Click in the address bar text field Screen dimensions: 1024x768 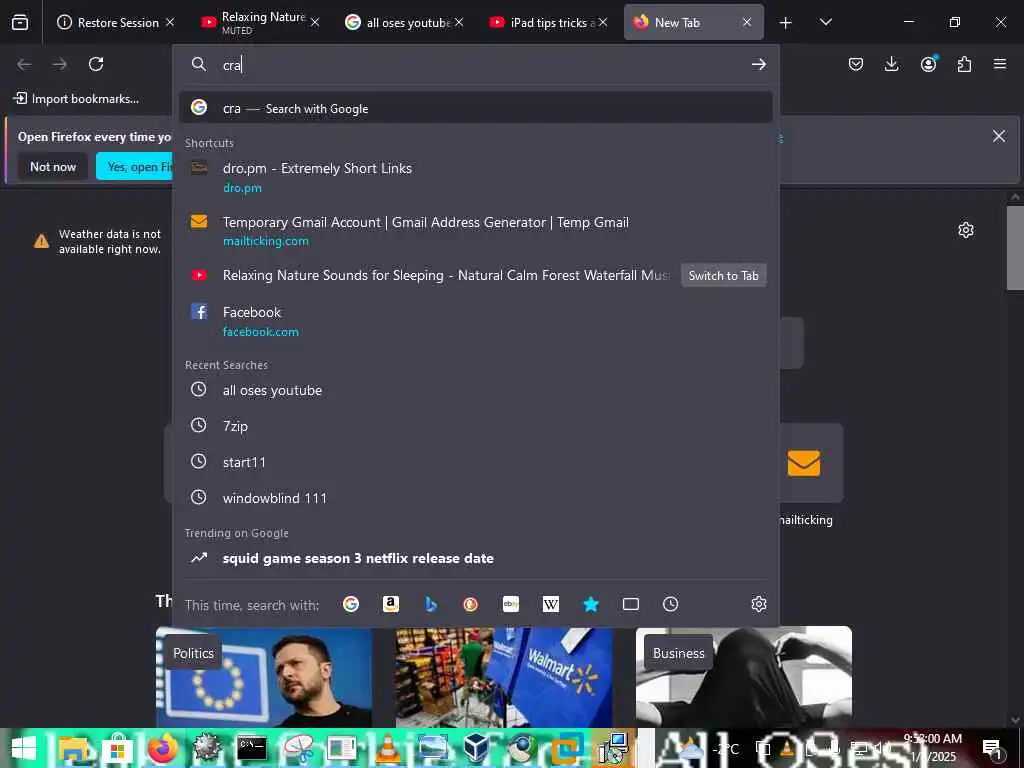click(482, 64)
